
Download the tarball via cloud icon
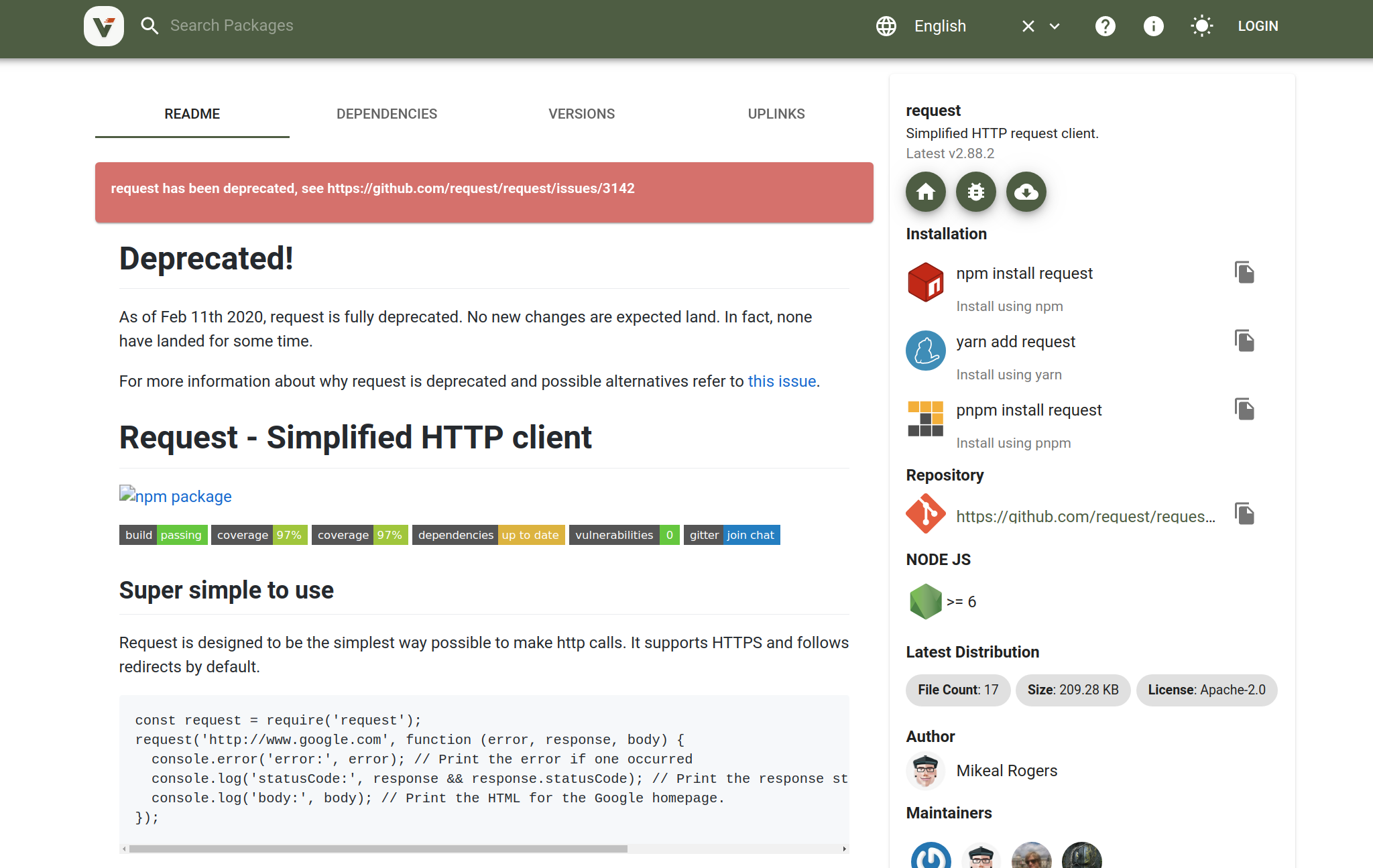point(1026,192)
